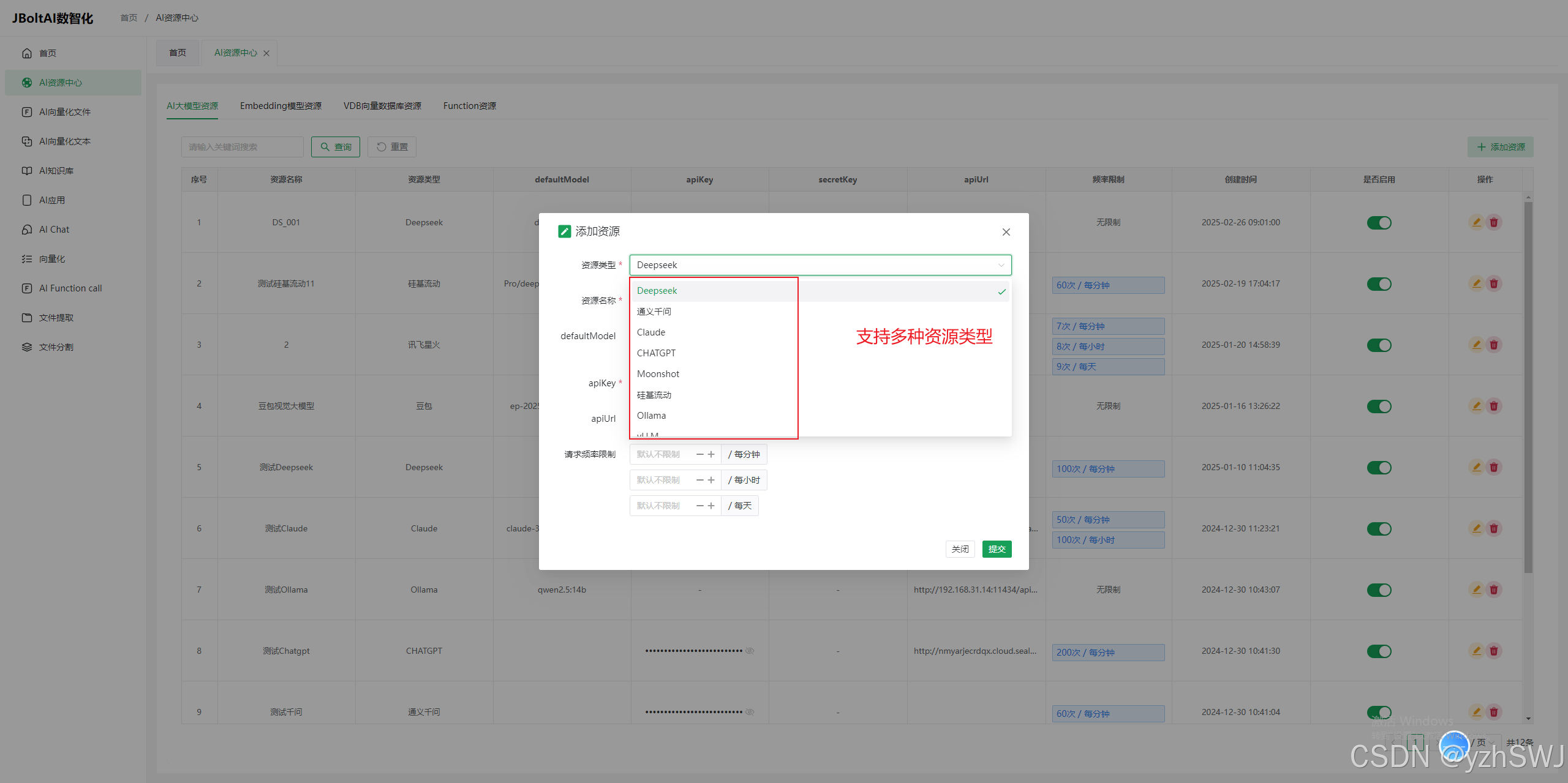Click the green 提交 button

[x=997, y=549]
